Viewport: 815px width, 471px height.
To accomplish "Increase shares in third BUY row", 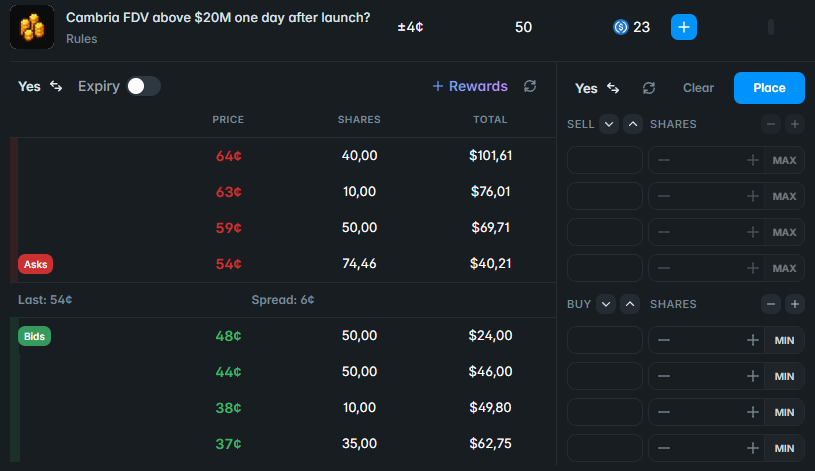I will [752, 412].
